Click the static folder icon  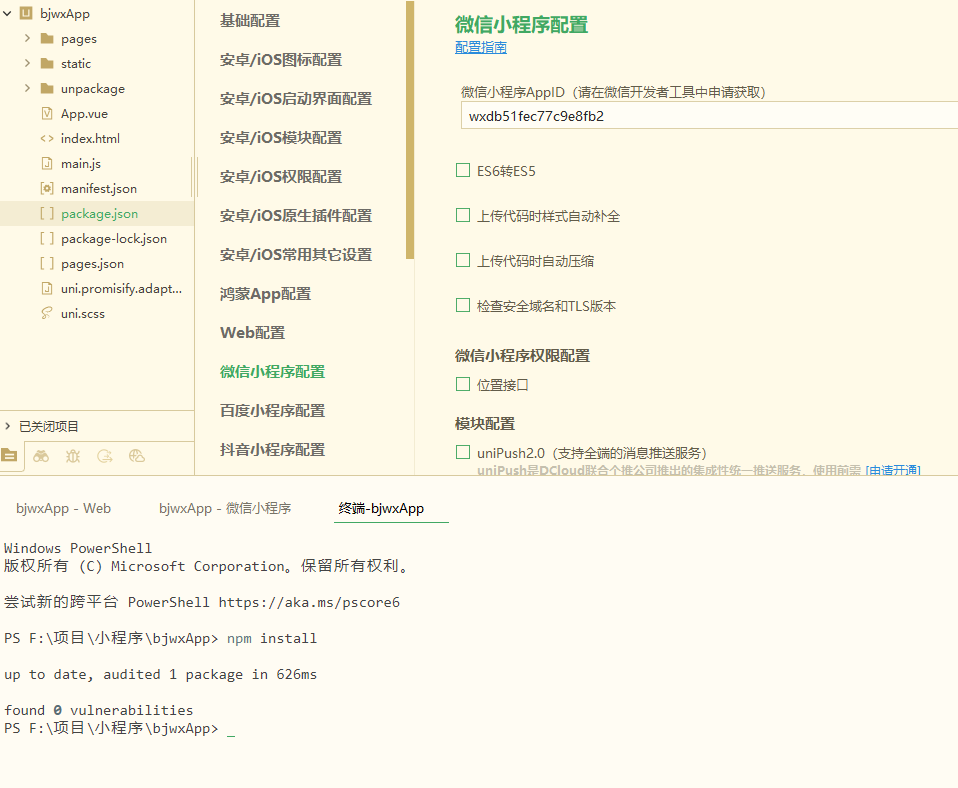(47, 64)
